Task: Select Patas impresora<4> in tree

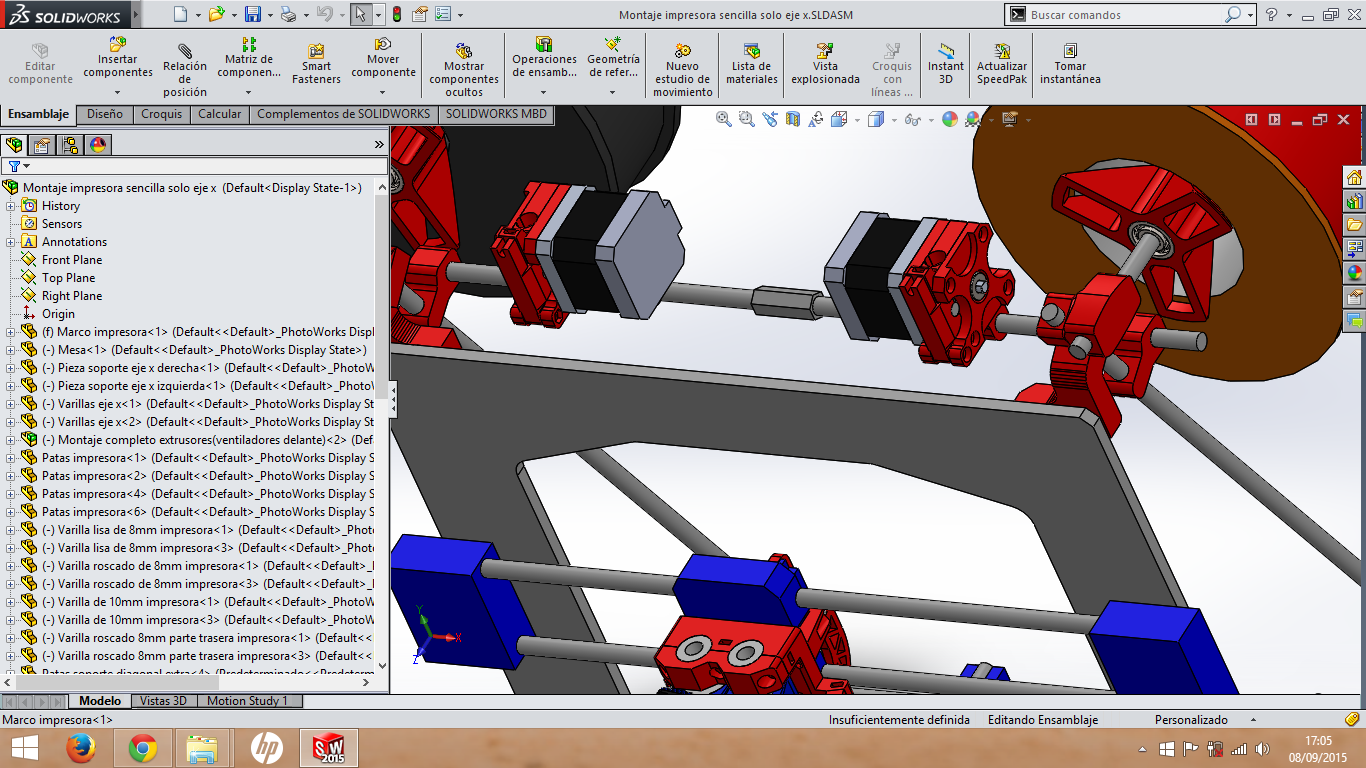Action: coord(207,494)
